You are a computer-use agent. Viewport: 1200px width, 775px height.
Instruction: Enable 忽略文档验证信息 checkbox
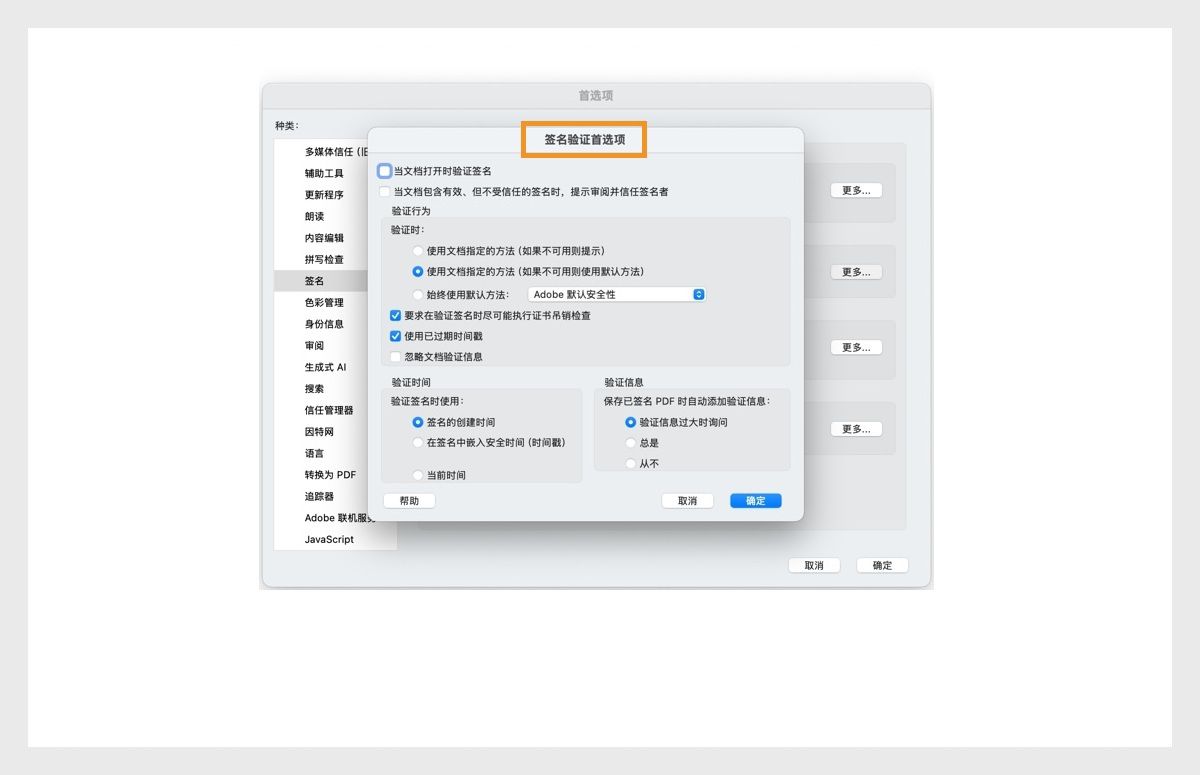[395, 357]
